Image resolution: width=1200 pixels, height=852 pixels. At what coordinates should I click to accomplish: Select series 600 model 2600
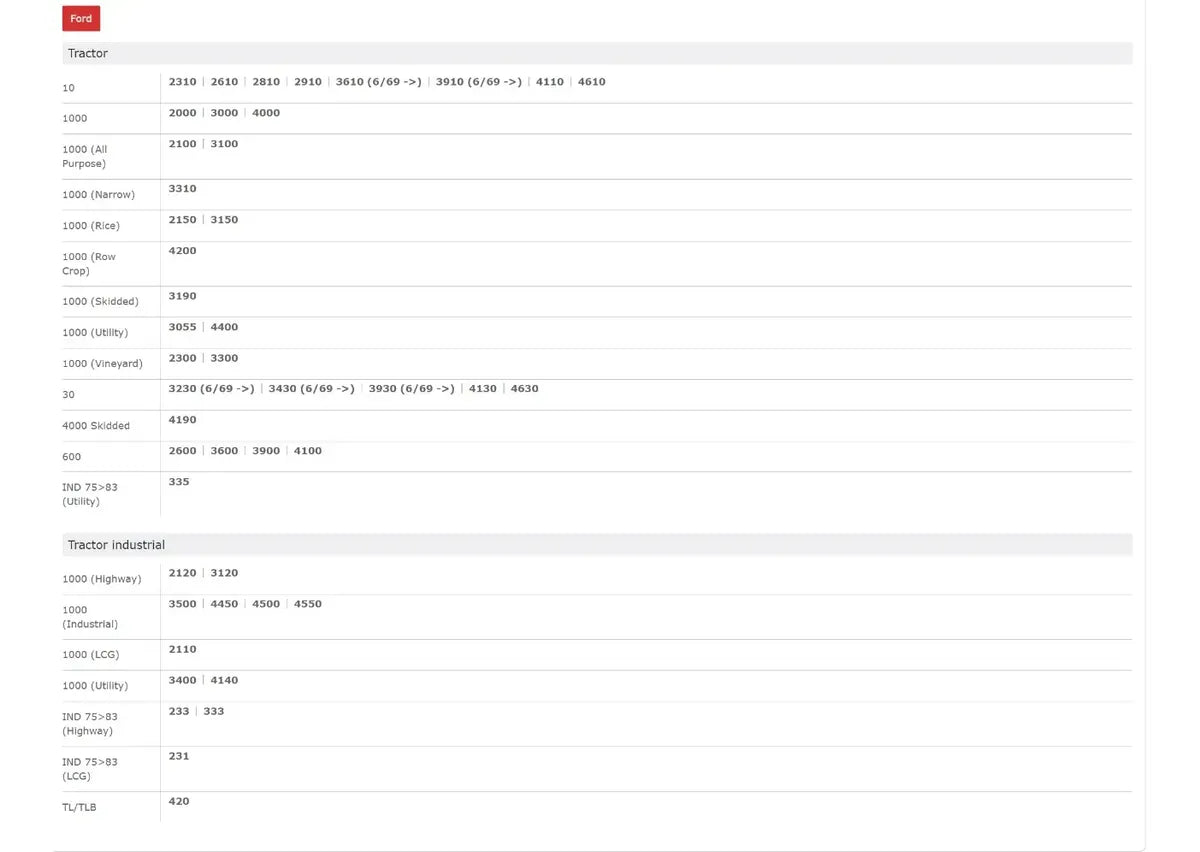click(x=183, y=451)
